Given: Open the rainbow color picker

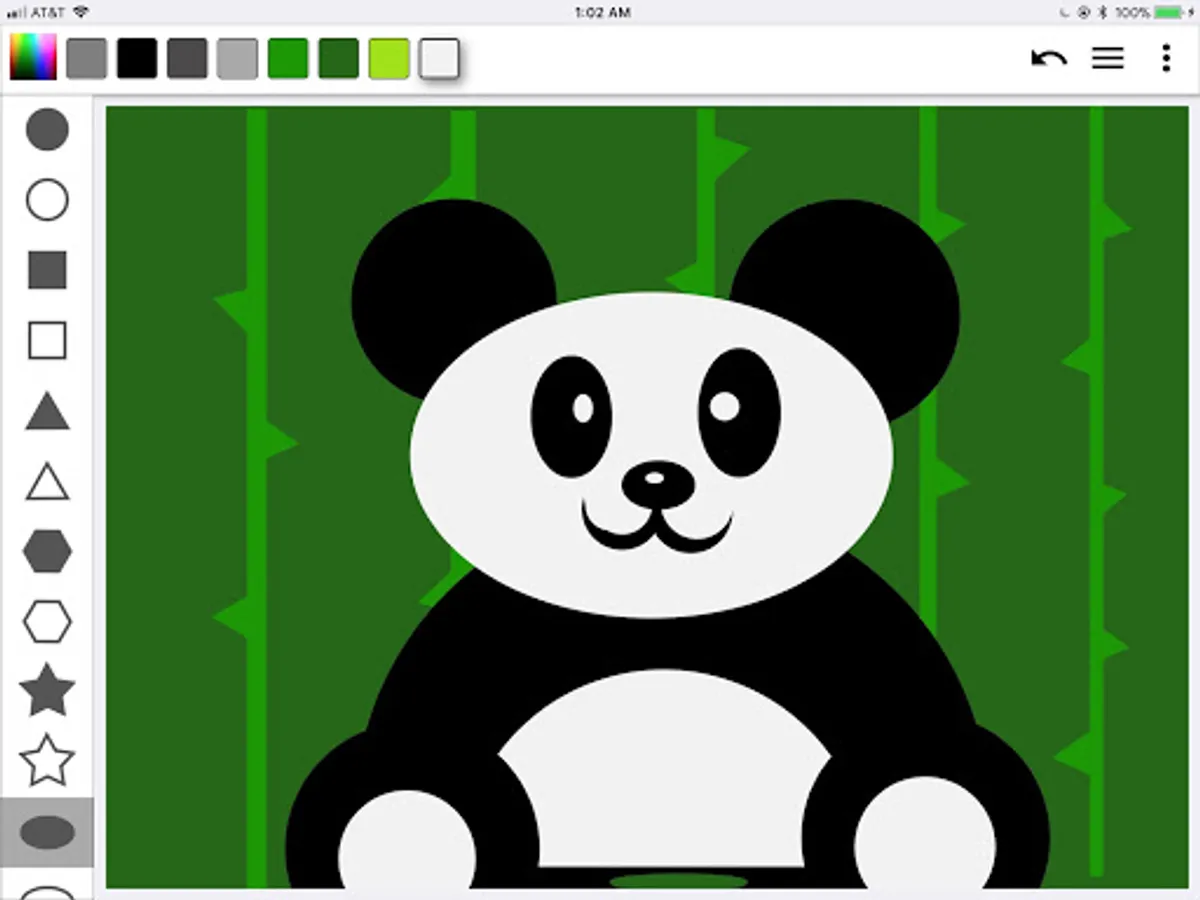Looking at the screenshot, I should (33, 58).
